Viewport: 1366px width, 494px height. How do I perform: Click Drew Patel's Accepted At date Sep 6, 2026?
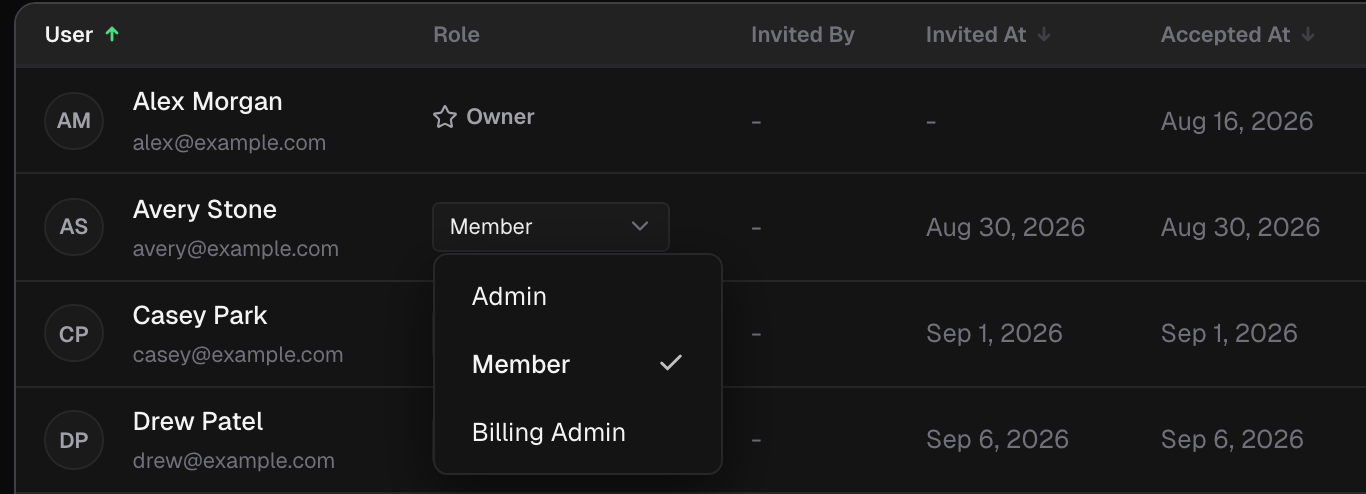tap(1232, 440)
